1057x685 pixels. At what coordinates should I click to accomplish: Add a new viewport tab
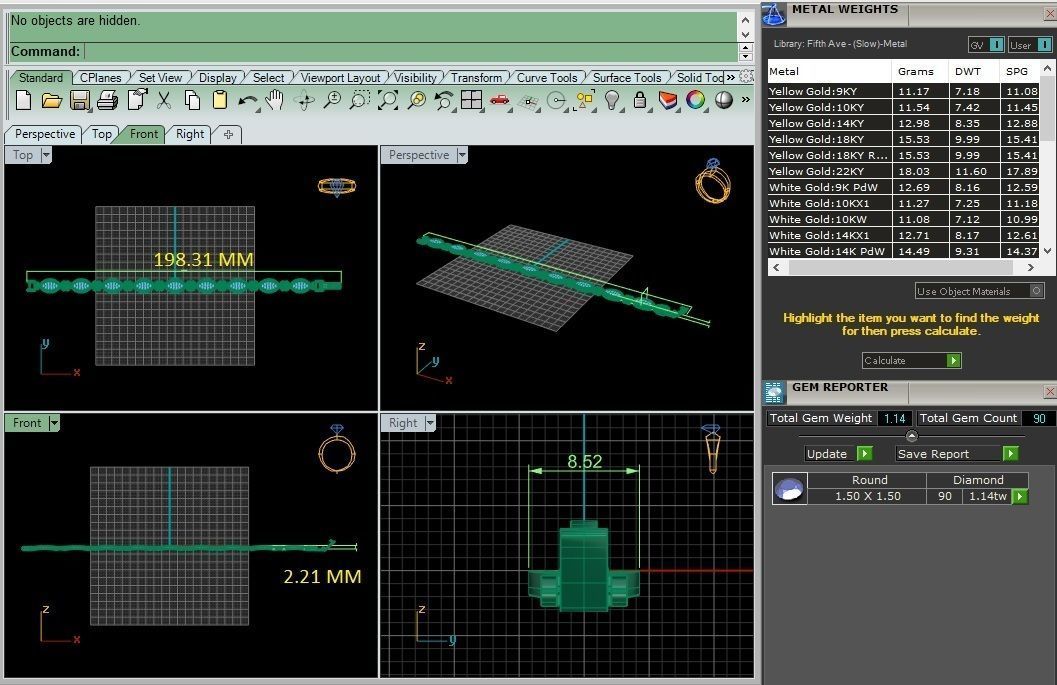229,134
